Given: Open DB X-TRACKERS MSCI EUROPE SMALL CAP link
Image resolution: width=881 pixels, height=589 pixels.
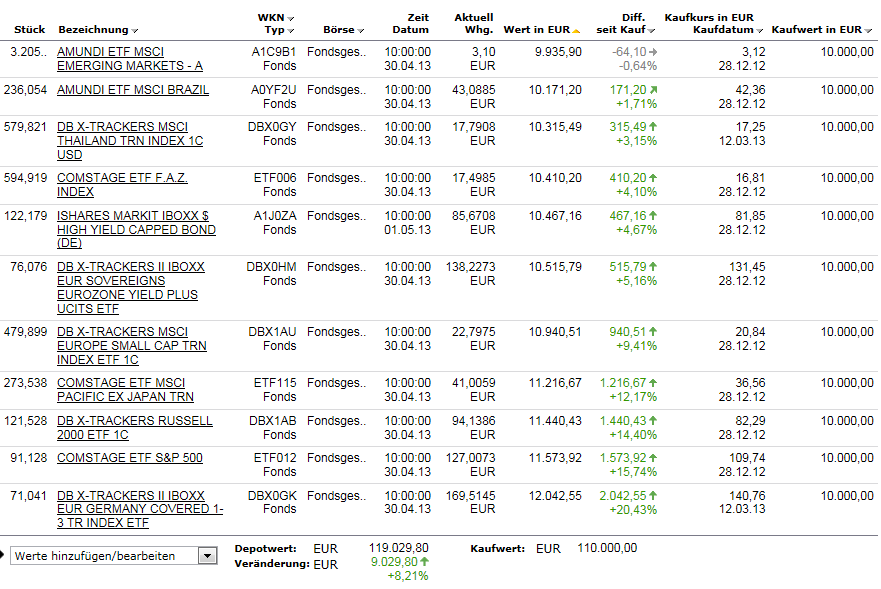Looking at the screenshot, I should coord(131,346).
